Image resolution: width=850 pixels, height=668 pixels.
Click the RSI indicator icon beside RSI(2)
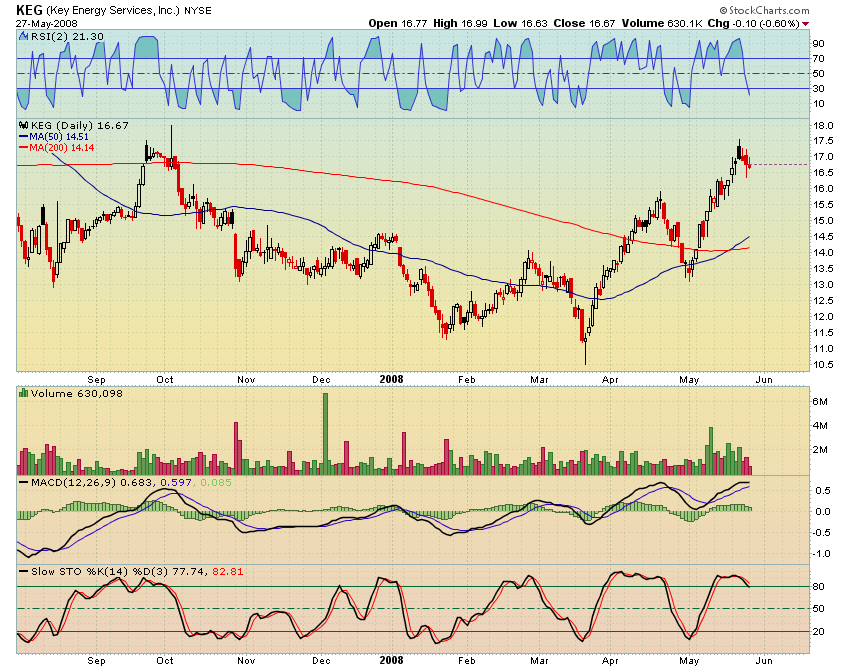(x=23, y=36)
